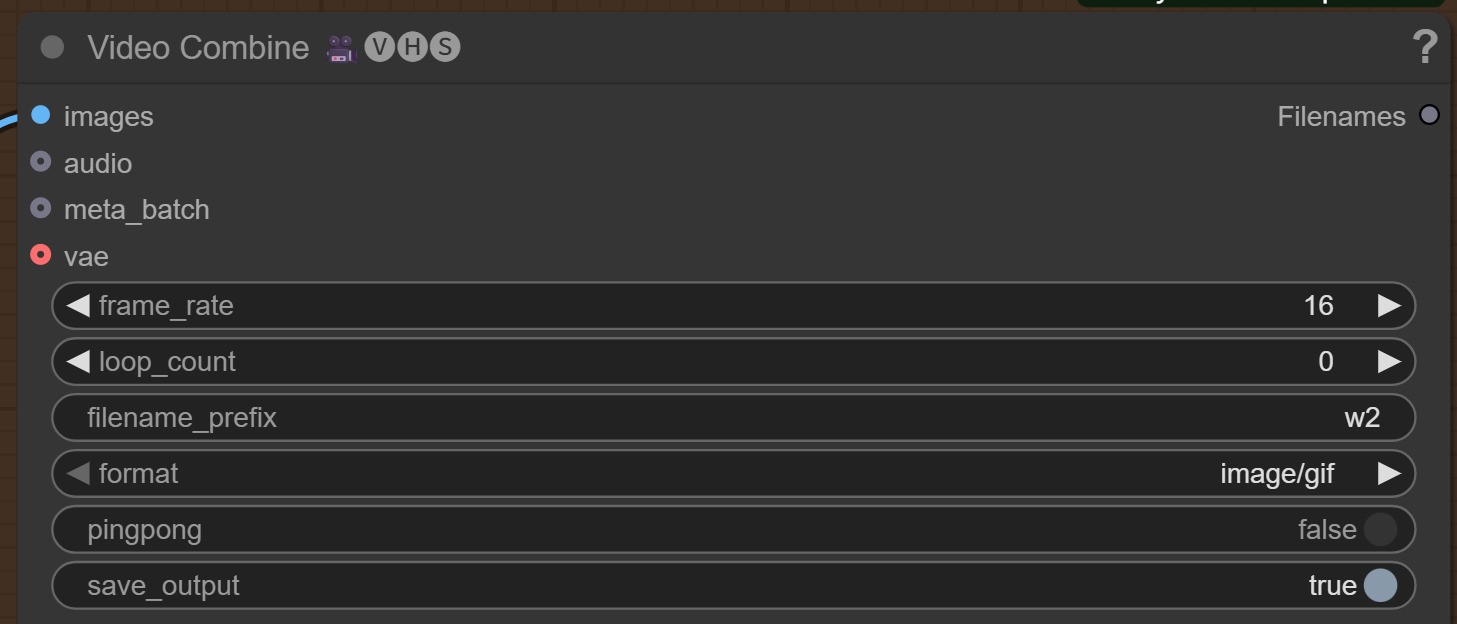The height and width of the screenshot is (624, 1457).
Task: Increase loop_count with right arrow
Action: point(1389,361)
